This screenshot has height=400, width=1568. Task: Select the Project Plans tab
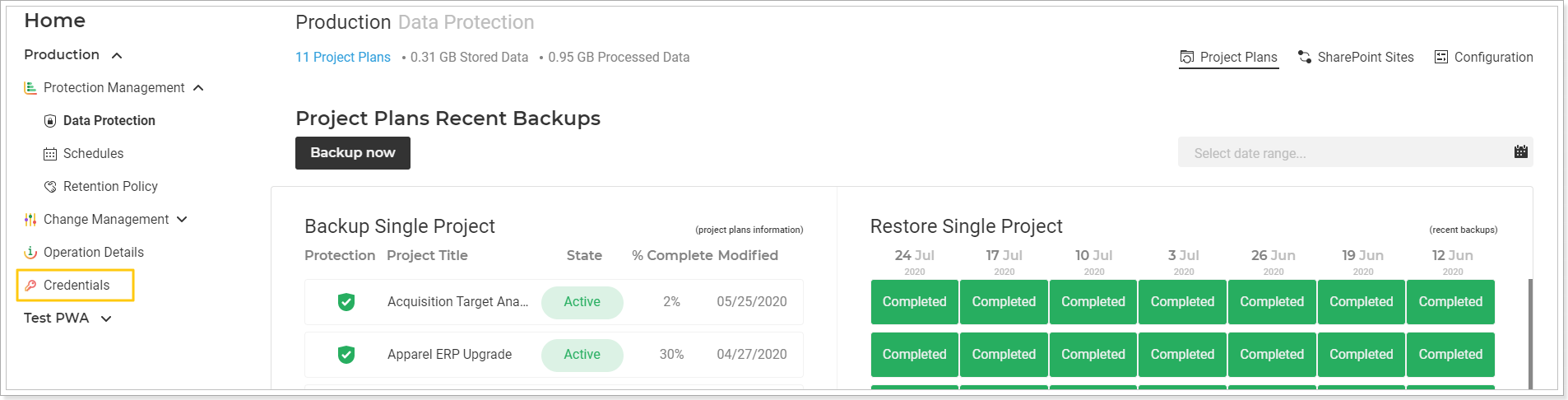pos(1229,57)
